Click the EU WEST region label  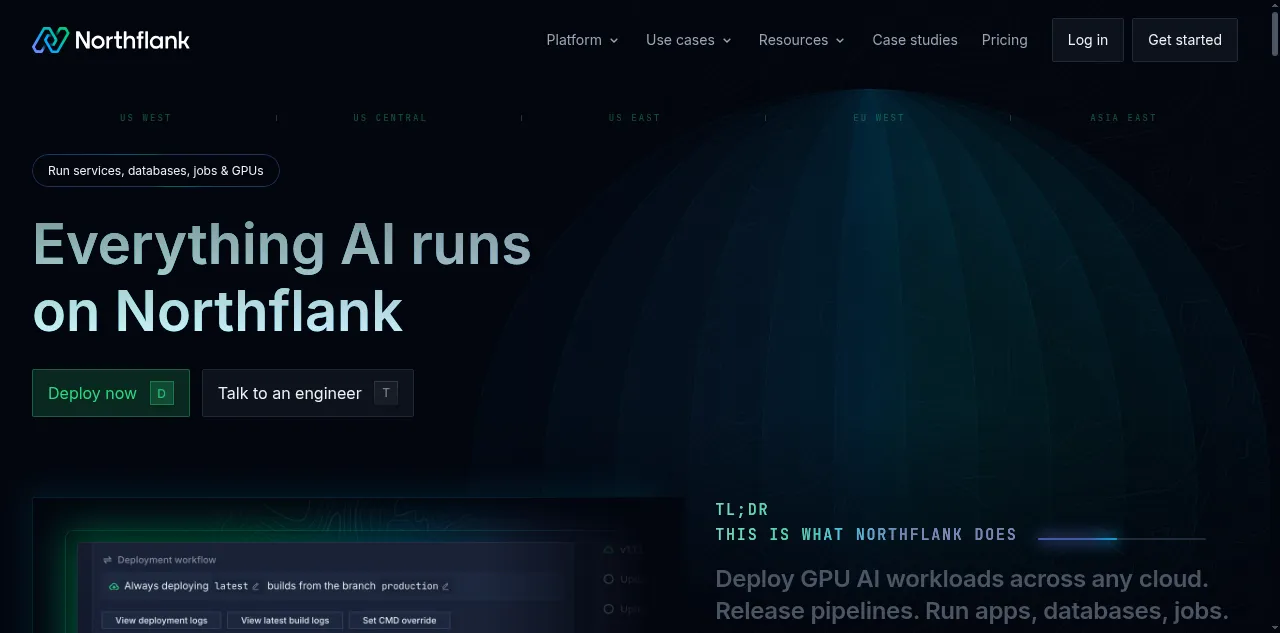pyautogui.click(x=879, y=118)
